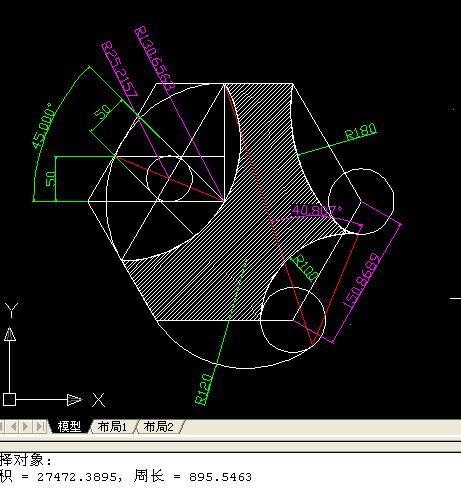Select the R120 radius dimension label
Viewport: 461px width, 489px height.
pos(203,389)
